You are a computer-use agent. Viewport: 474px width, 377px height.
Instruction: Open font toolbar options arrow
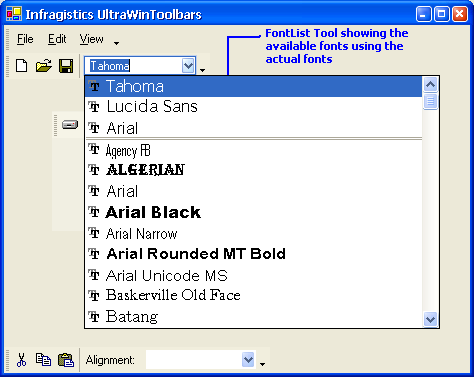coord(202,70)
